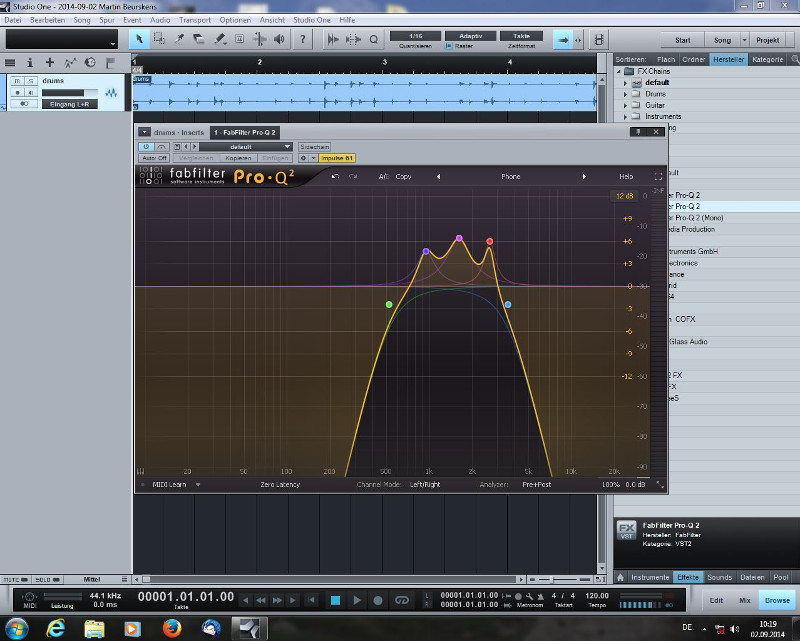
Task: Open the default preset dropdown
Action: click(x=245, y=146)
